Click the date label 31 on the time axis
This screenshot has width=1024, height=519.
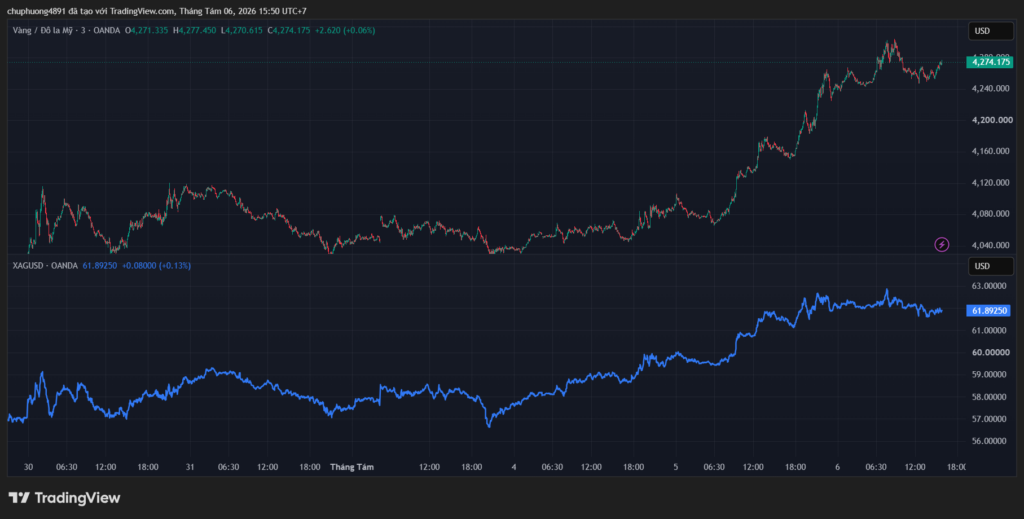[x=190, y=467]
